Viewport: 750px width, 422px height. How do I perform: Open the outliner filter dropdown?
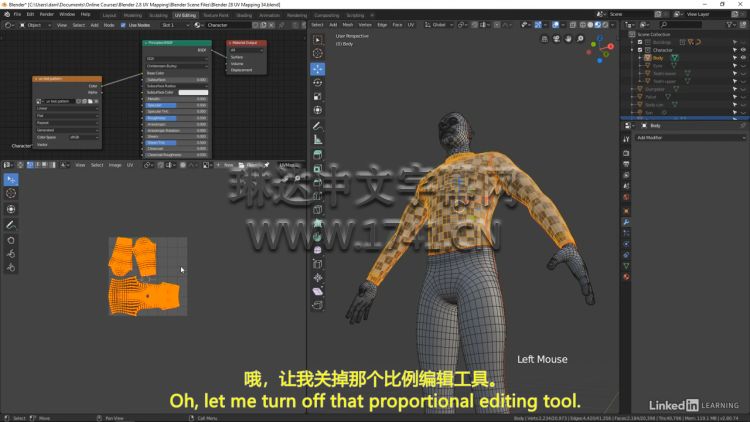731,25
